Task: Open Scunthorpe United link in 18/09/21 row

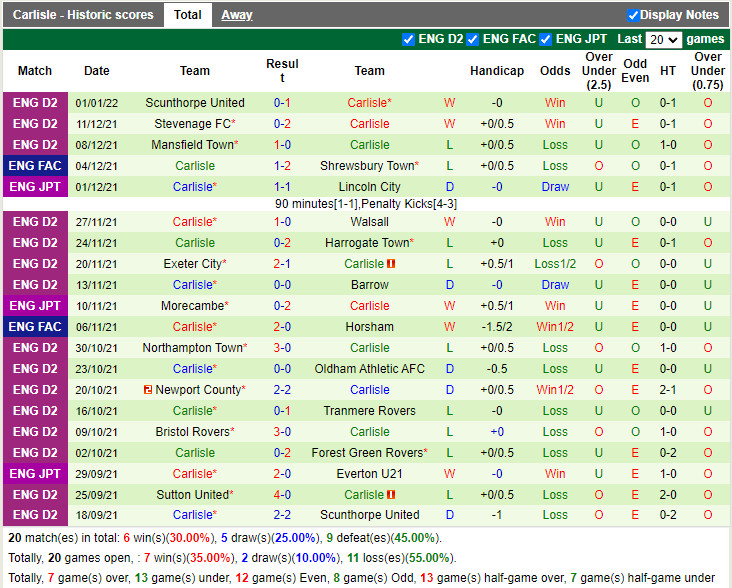Action: [x=369, y=515]
